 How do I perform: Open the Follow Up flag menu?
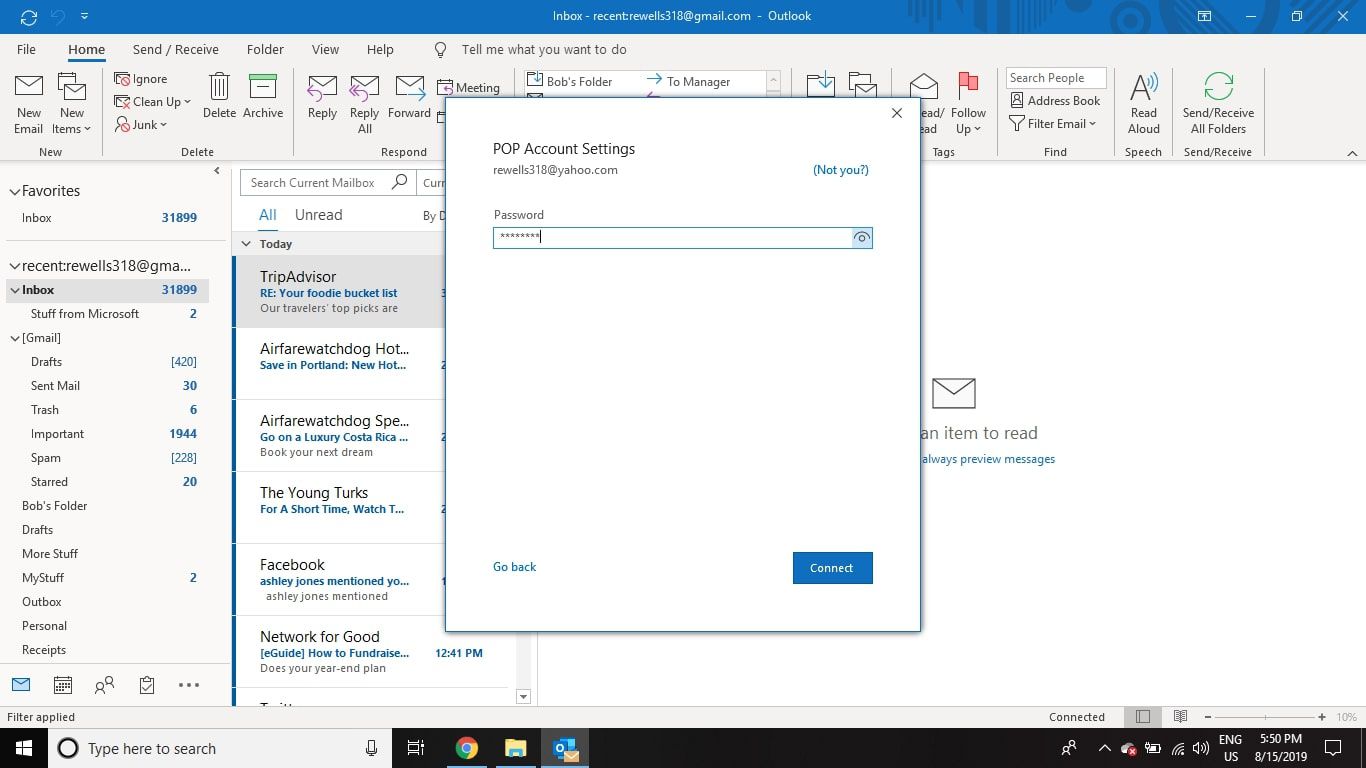click(x=968, y=104)
